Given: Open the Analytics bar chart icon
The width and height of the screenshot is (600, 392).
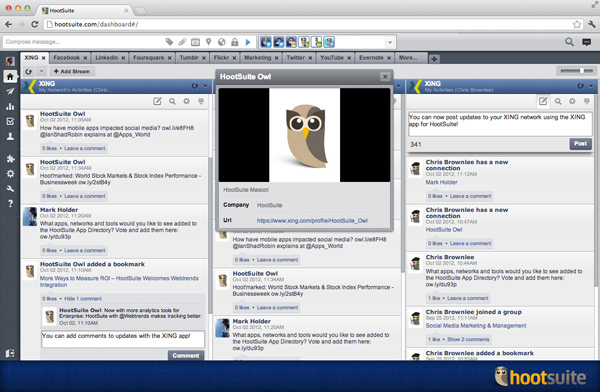Looking at the screenshot, I should [10, 106].
